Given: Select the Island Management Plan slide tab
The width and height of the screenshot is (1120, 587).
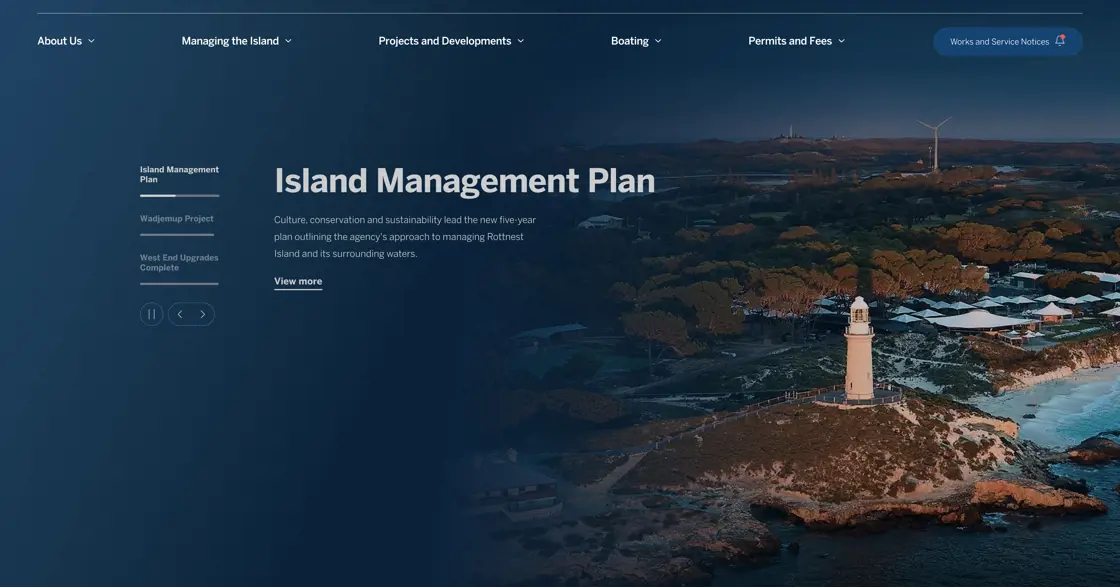Looking at the screenshot, I should pos(179,174).
